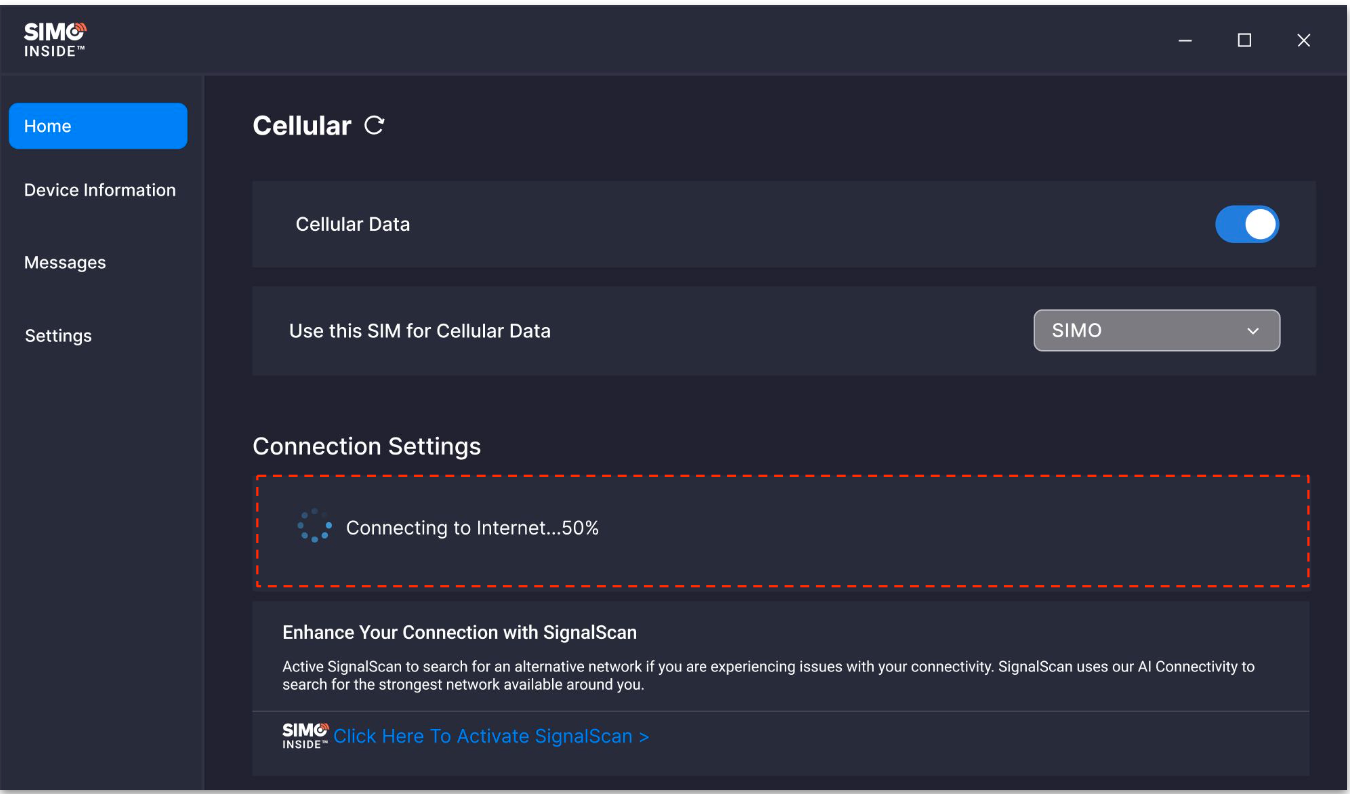Click 'Enhance Your Connection with SignalScan' heading
The image size is (1350, 794).
[x=460, y=633]
